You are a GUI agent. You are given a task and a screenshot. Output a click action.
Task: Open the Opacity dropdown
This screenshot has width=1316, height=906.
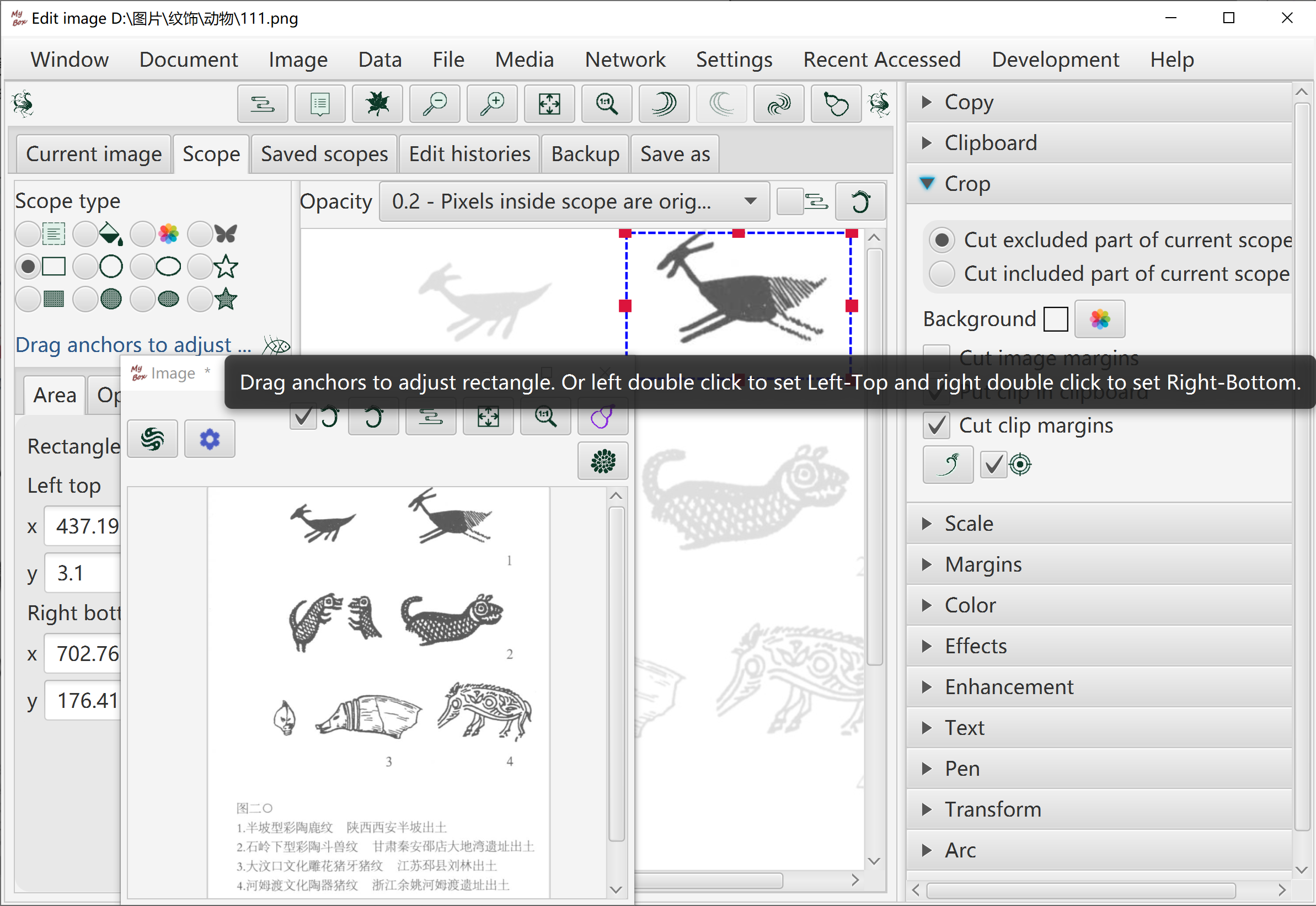(574, 201)
